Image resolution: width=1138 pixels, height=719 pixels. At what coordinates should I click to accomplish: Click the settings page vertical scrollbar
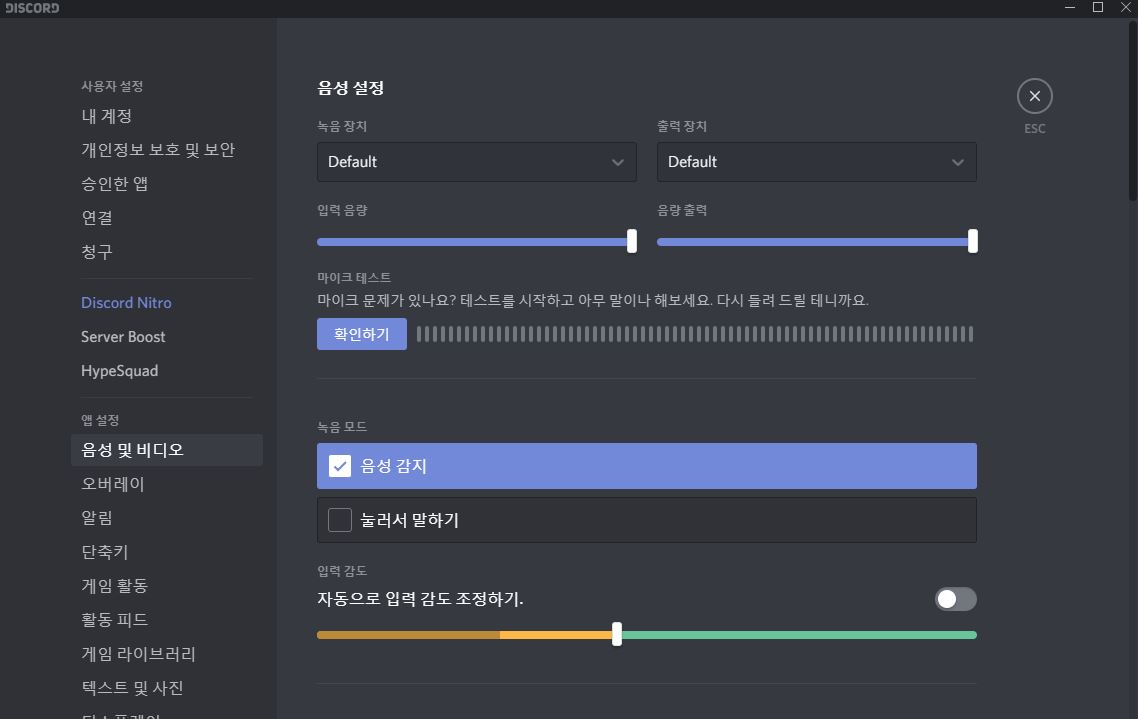1133,111
